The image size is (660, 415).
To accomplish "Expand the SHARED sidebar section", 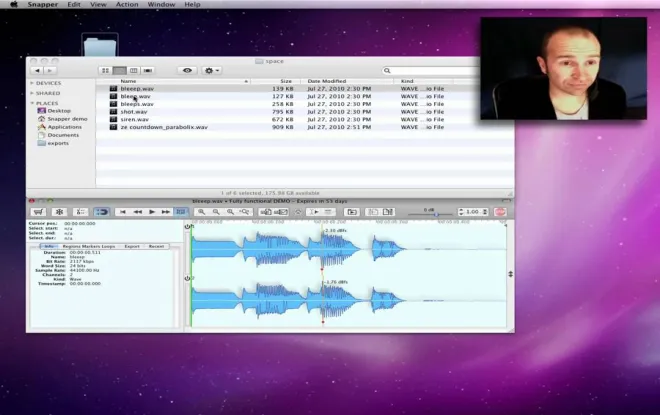I will click(32, 93).
